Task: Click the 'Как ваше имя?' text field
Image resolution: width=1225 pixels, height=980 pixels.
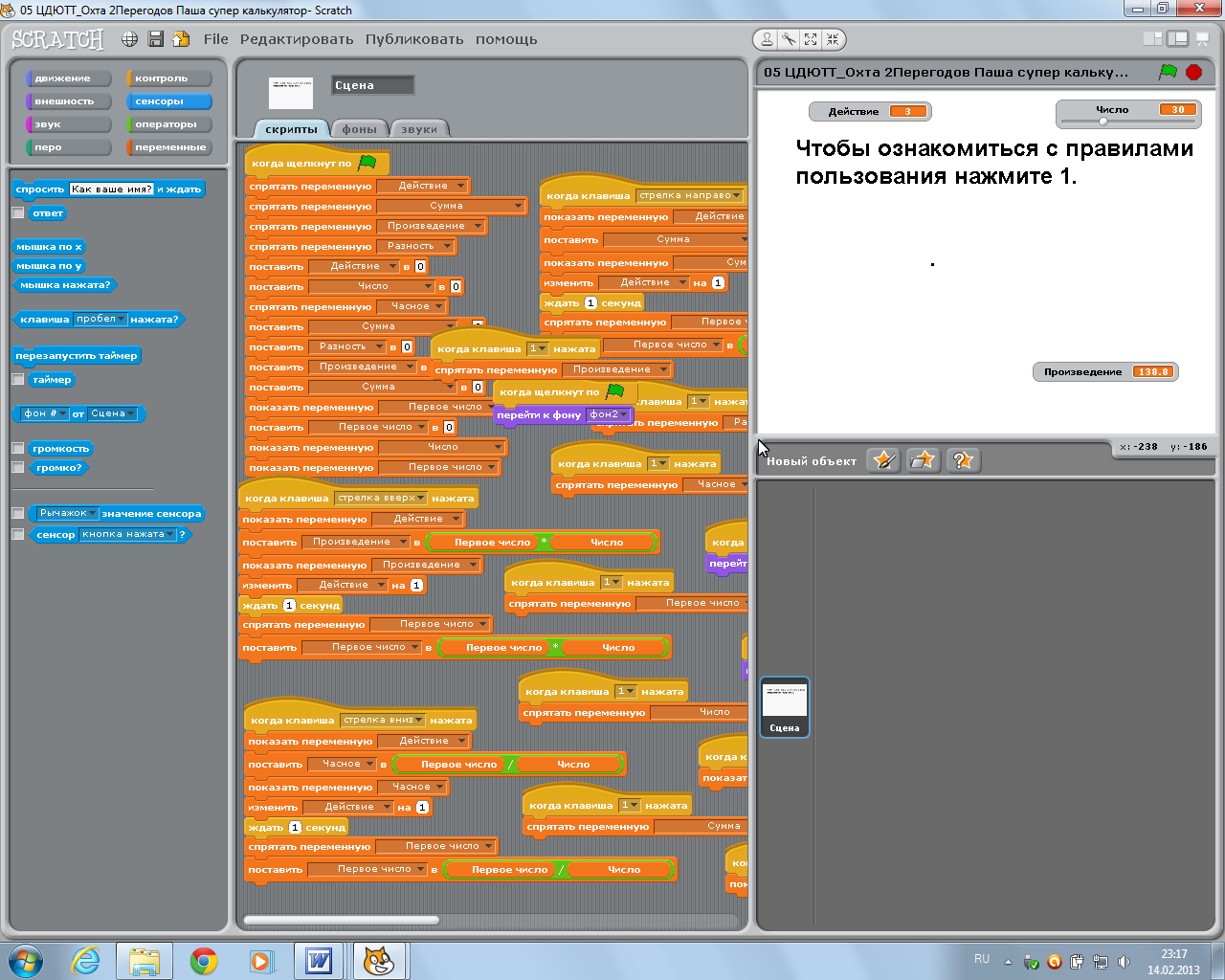Action: 111,189
